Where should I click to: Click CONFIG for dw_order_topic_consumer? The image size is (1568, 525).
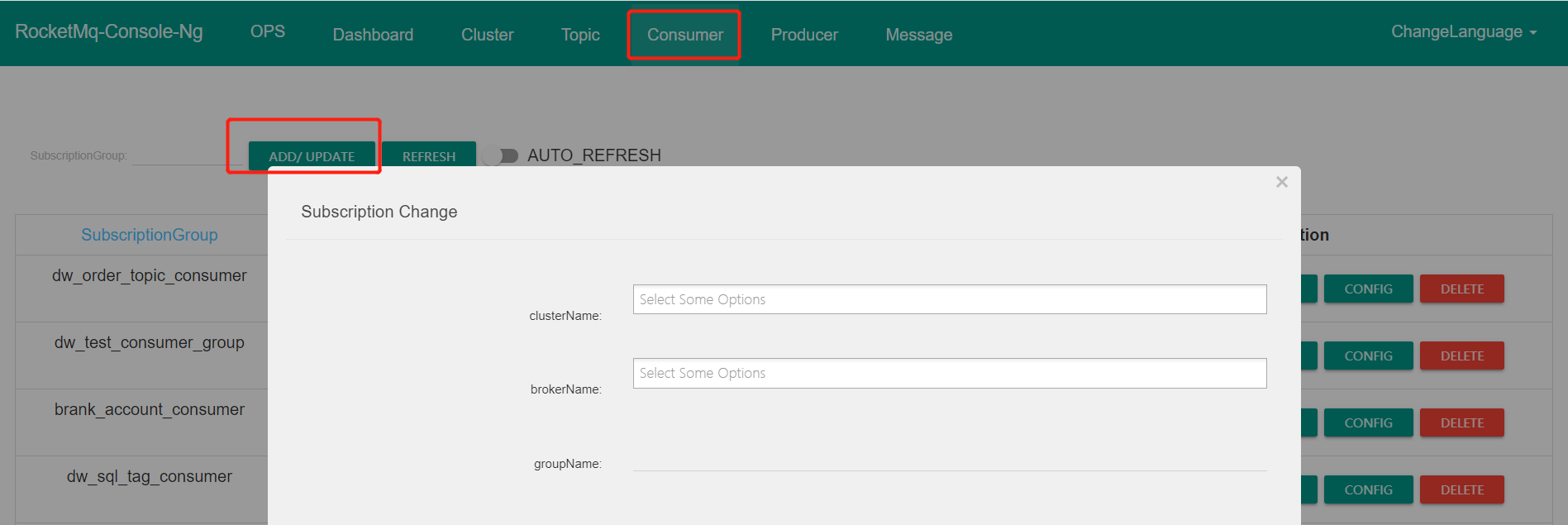1368,289
